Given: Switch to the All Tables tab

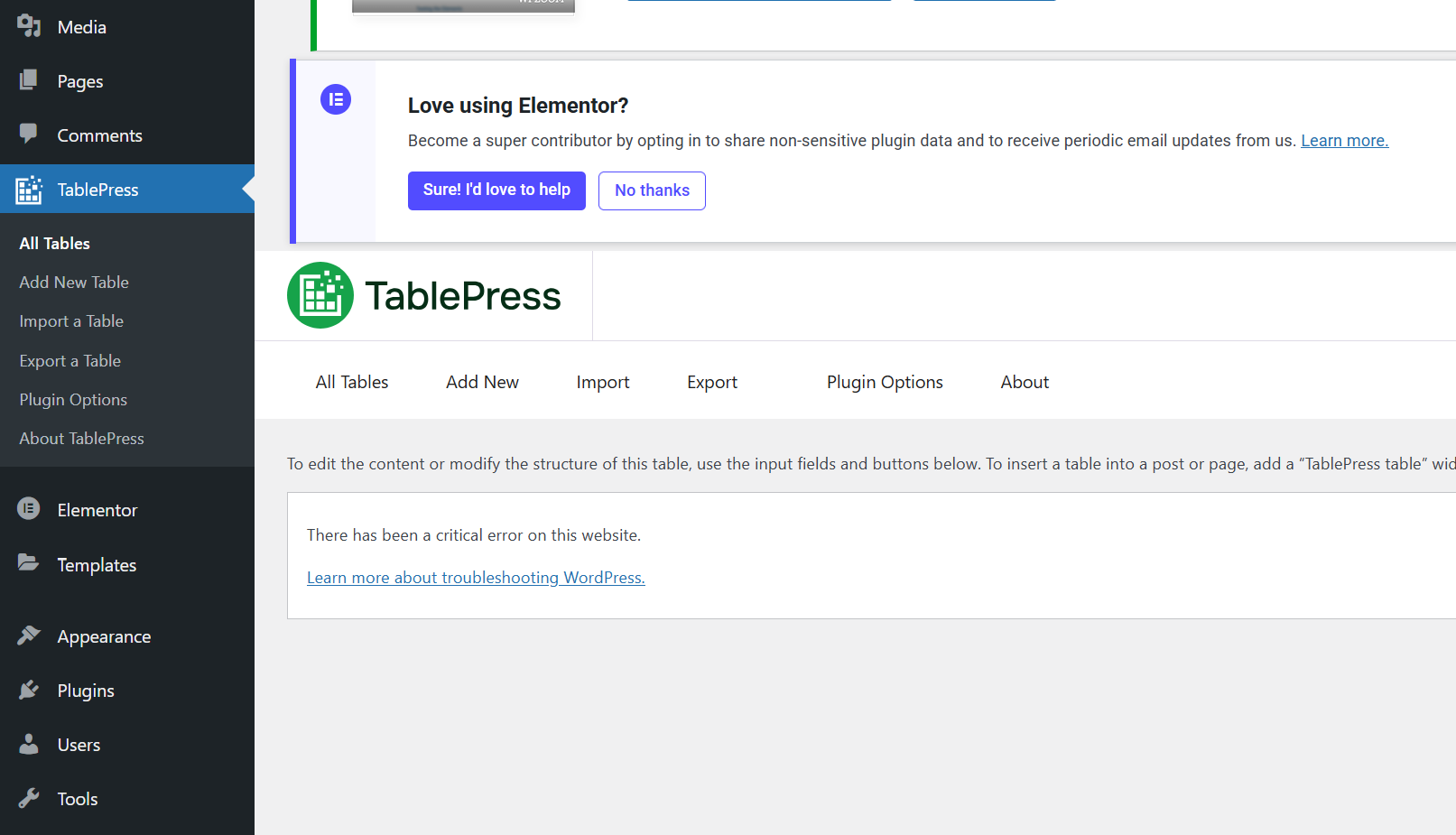Looking at the screenshot, I should coord(352,382).
